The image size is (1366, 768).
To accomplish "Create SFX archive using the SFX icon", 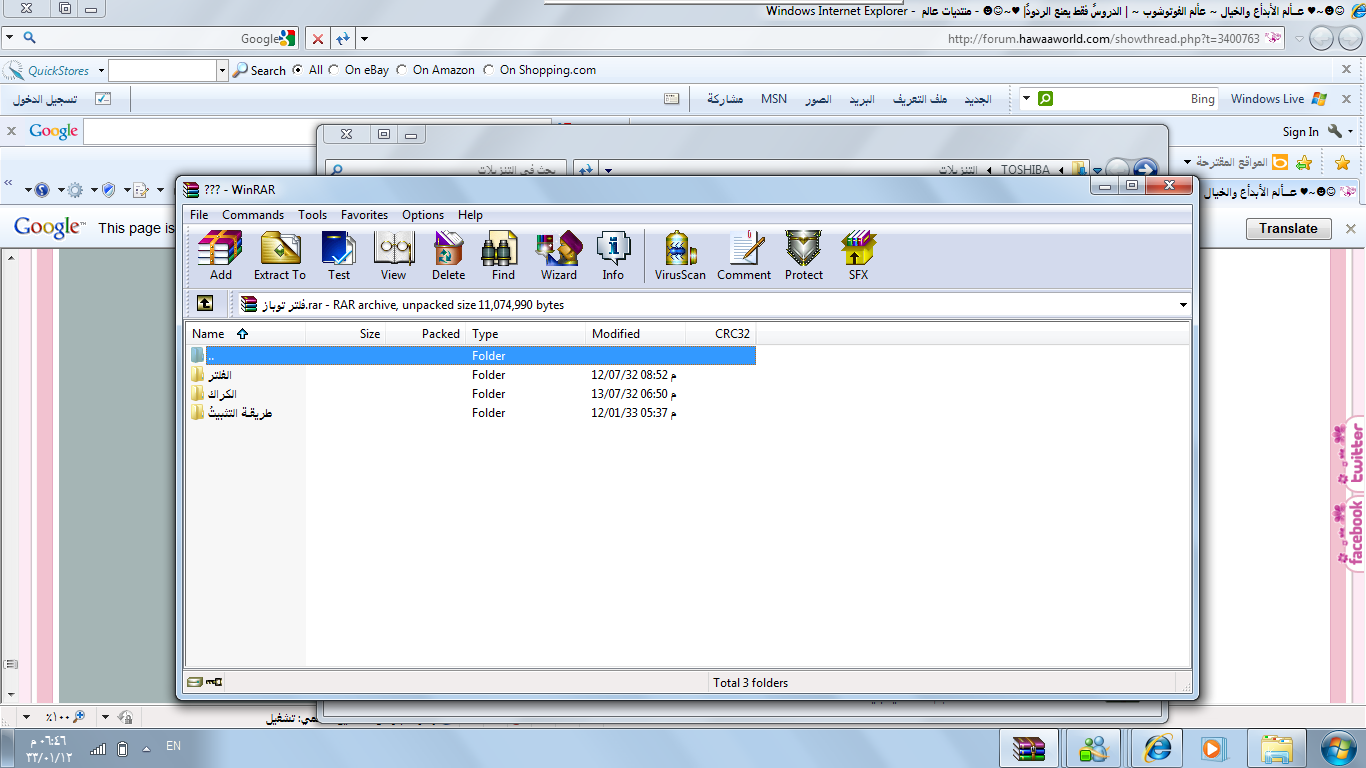I will click(x=858, y=255).
